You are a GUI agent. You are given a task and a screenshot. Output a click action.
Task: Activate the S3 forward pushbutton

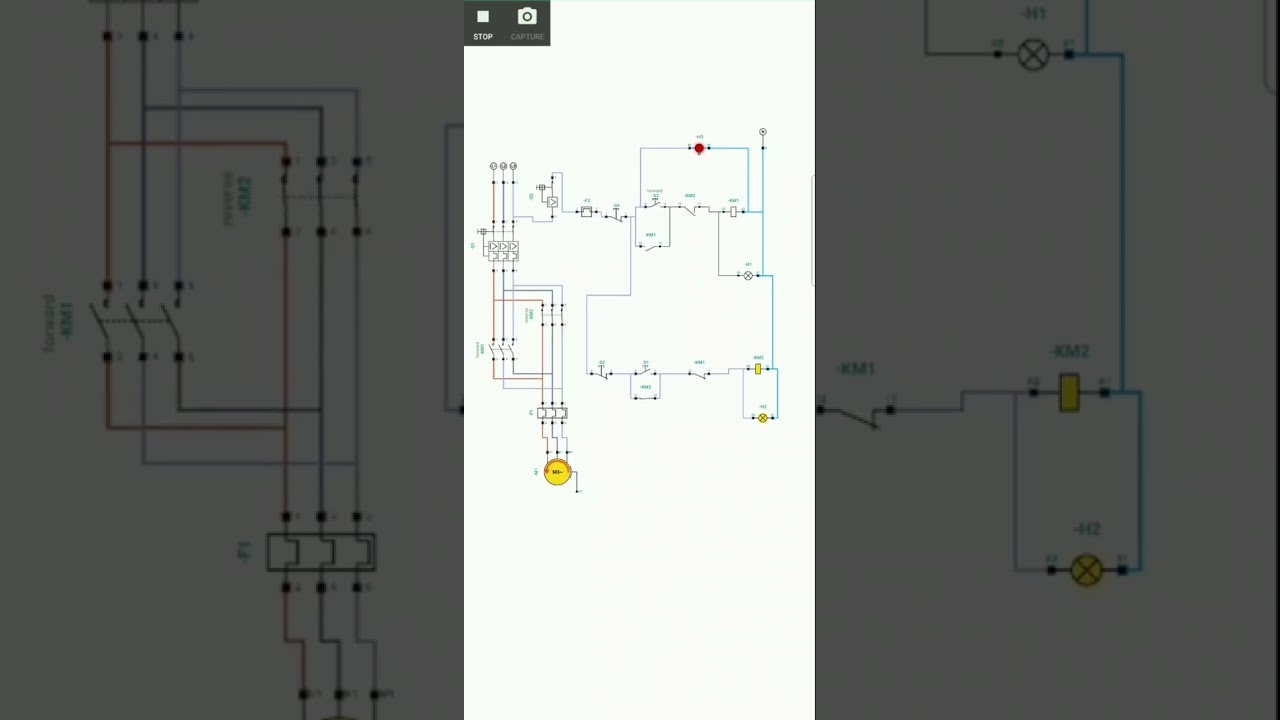(653, 204)
